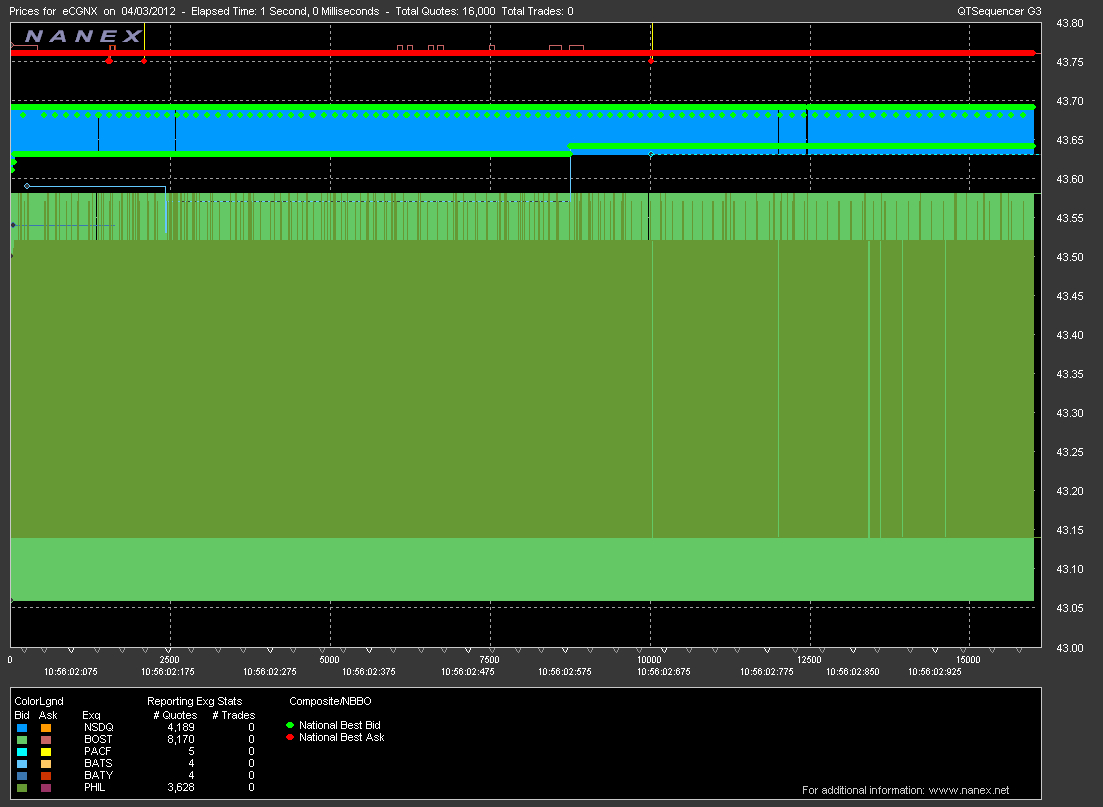Click the "43.60" price axis label
Viewport: 1103px width, 807px height.
[1070, 179]
